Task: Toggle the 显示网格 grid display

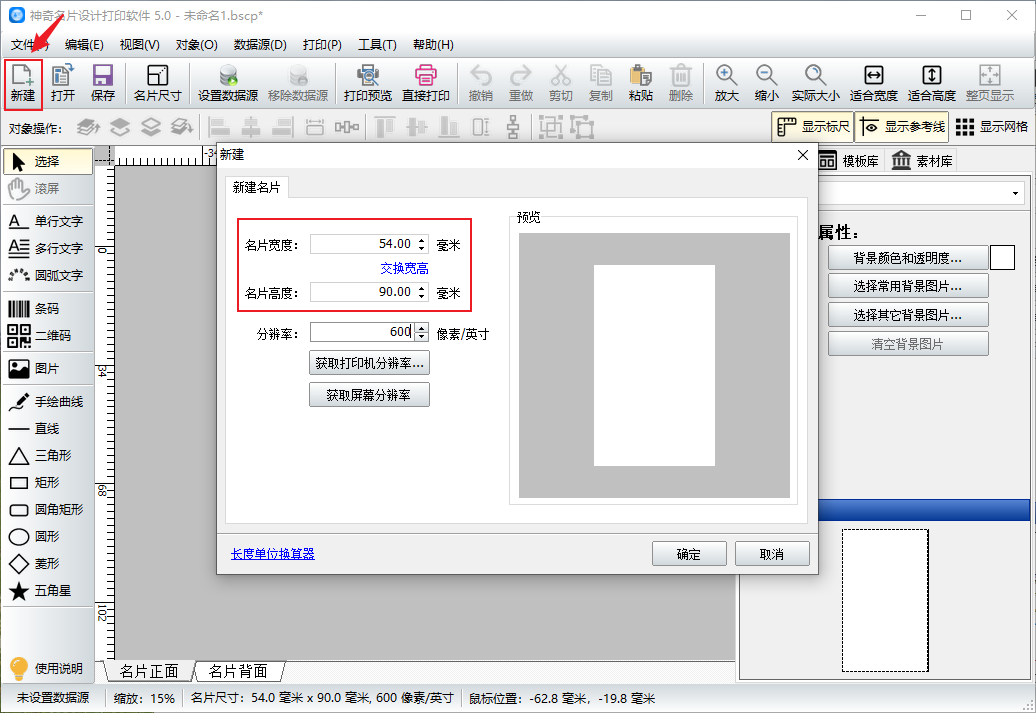Action: pyautogui.click(x=991, y=127)
